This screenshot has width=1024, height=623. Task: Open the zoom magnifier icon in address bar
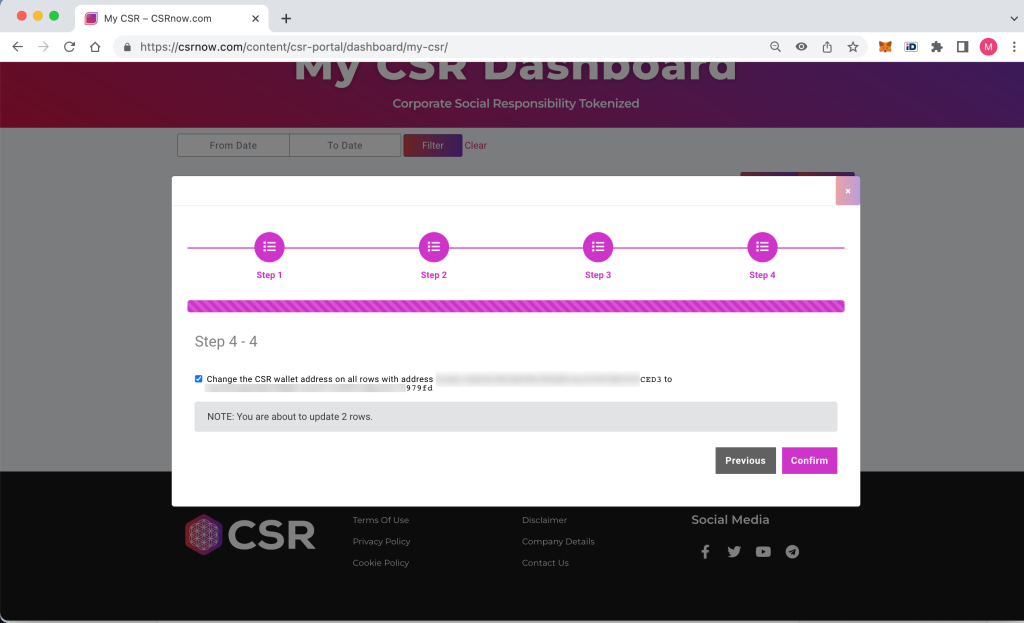point(775,47)
